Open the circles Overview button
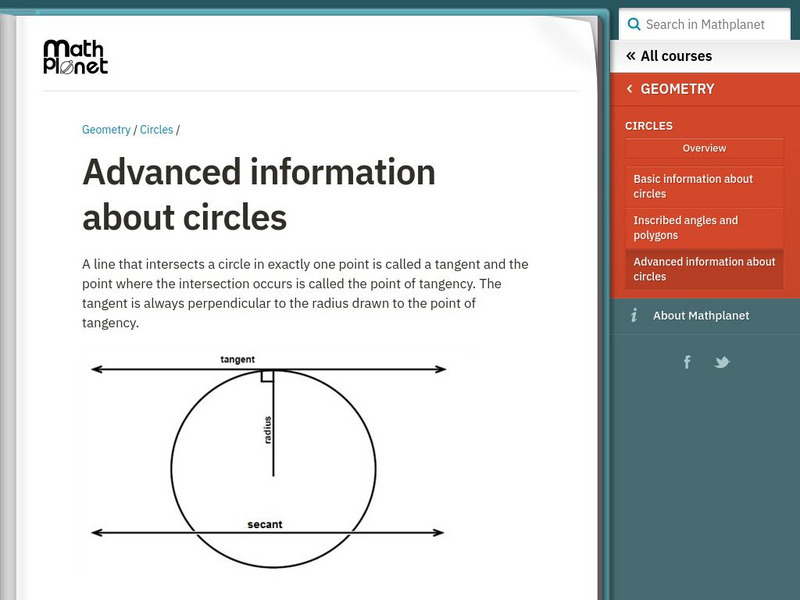Viewport: 800px width, 600px height. (704, 148)
